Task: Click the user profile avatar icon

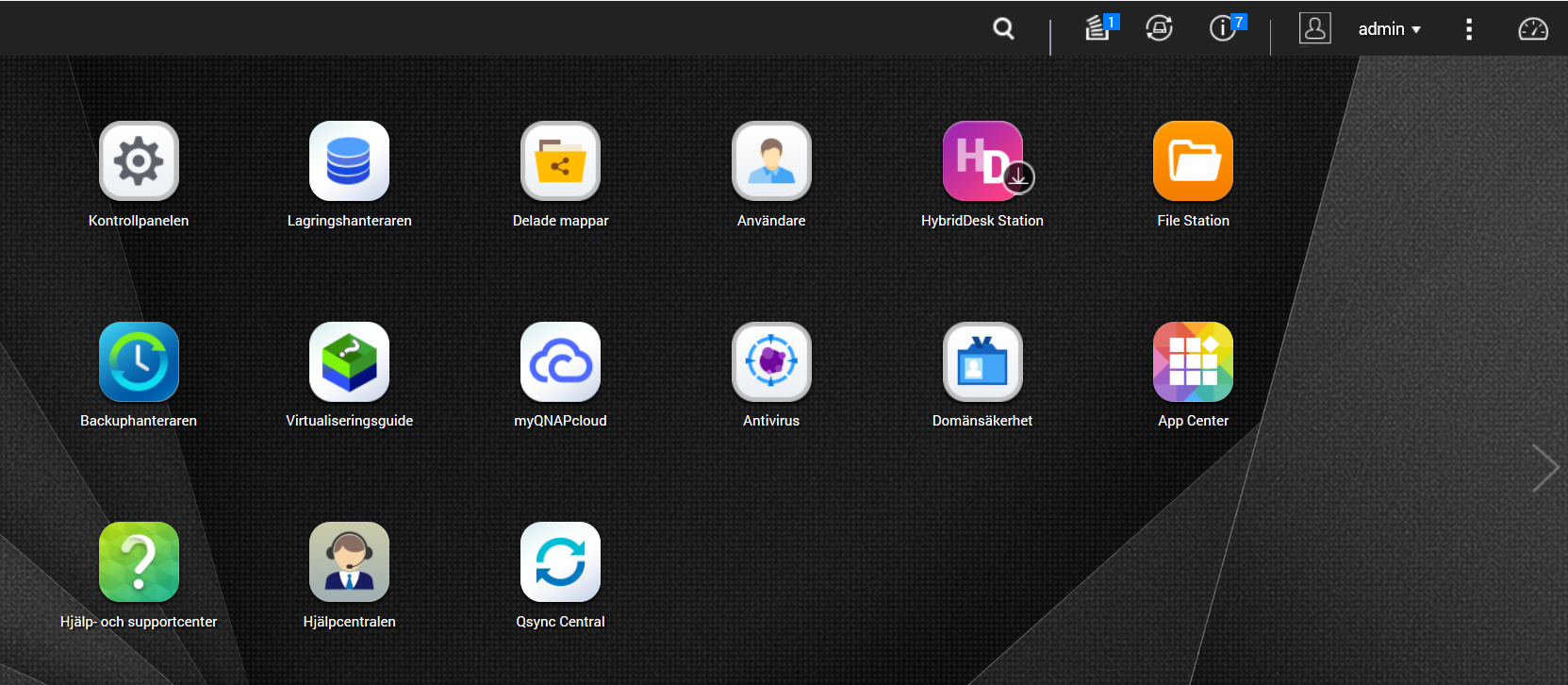Action: (1314, 28)
